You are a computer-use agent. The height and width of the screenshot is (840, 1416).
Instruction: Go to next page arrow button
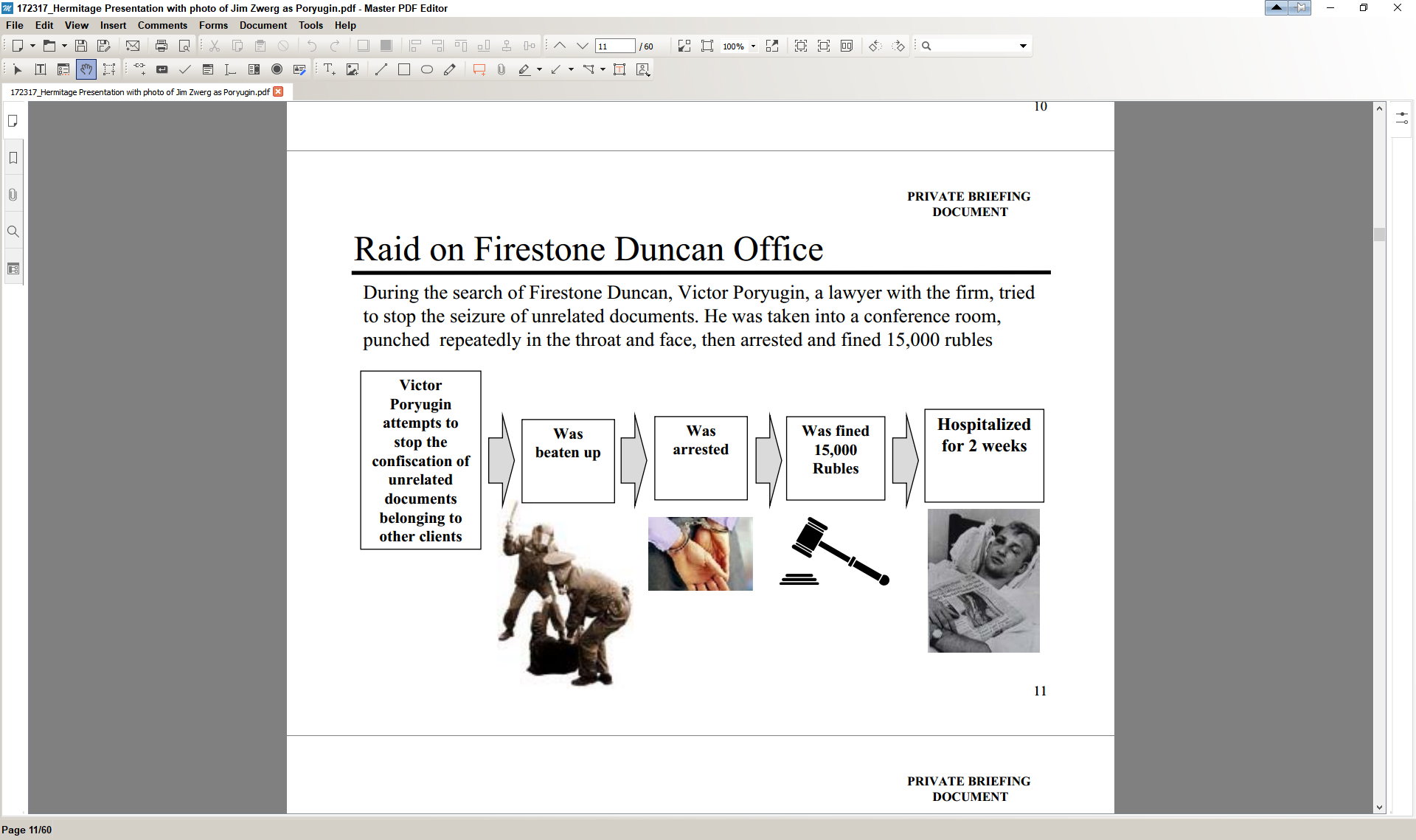583,46
